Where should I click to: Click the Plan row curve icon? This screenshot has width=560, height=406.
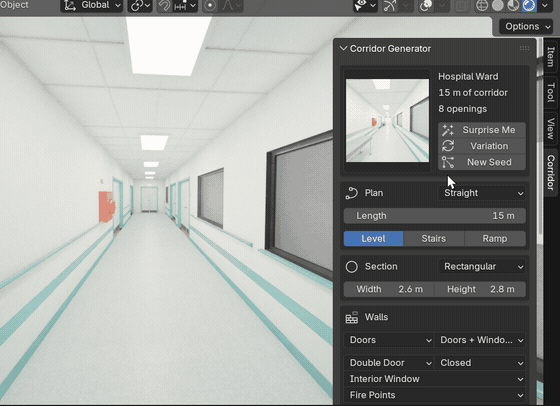(351, 193)
